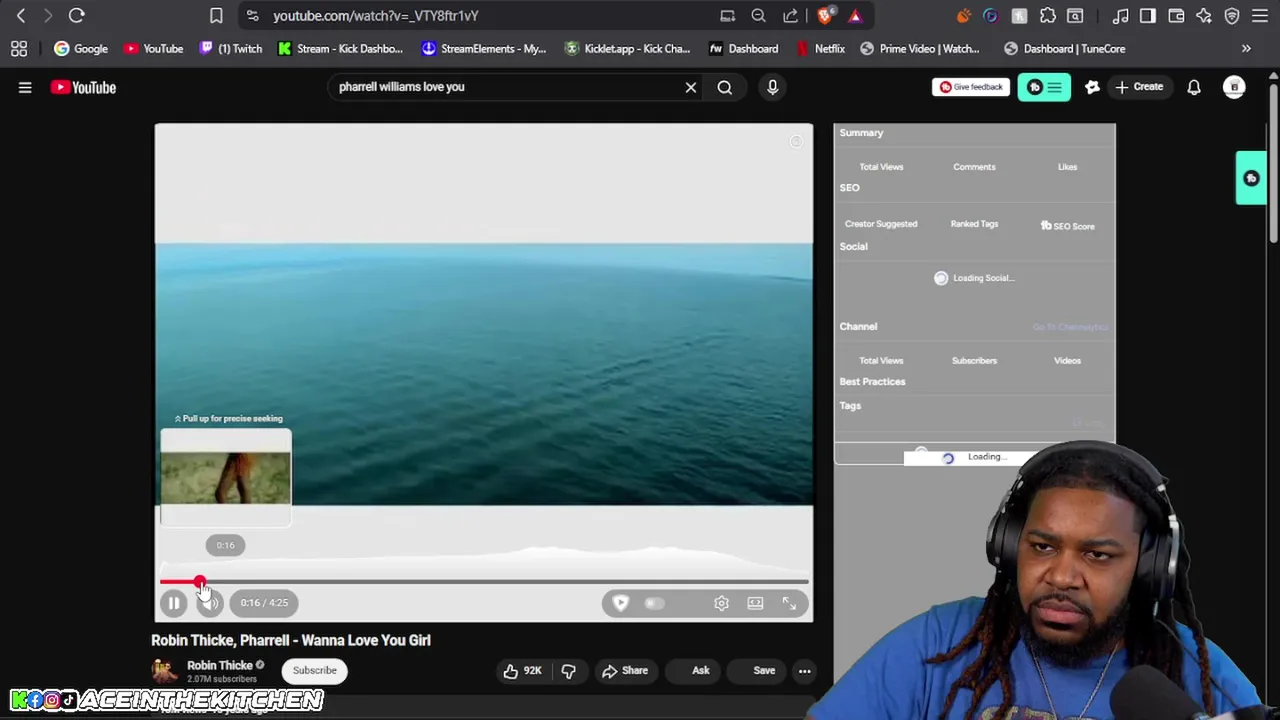The image size is (1280, 720).
Task: Open the Prime Video bookmark
Action: [919, 49]
